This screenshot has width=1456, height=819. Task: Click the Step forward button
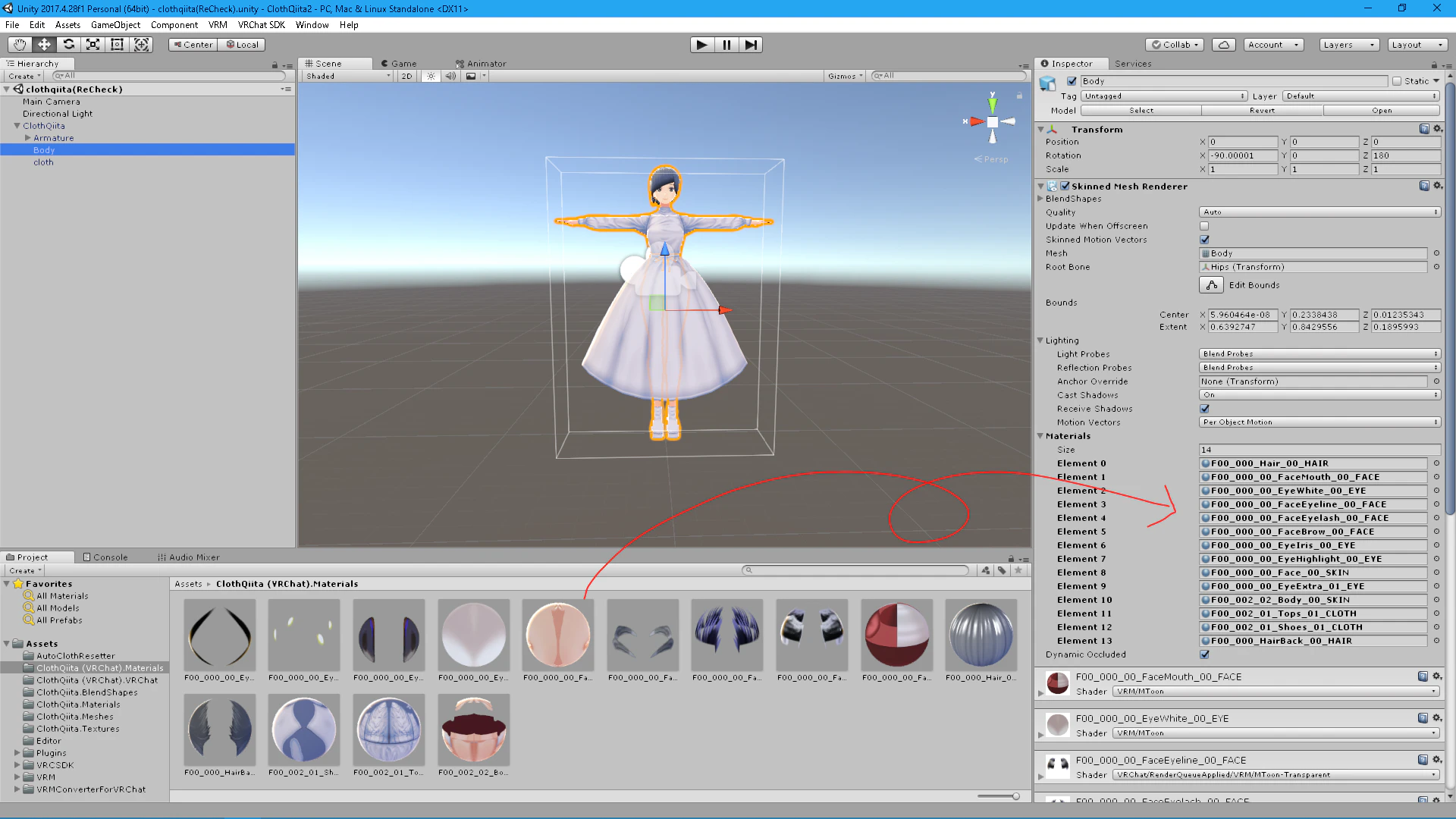coord(751,45)
